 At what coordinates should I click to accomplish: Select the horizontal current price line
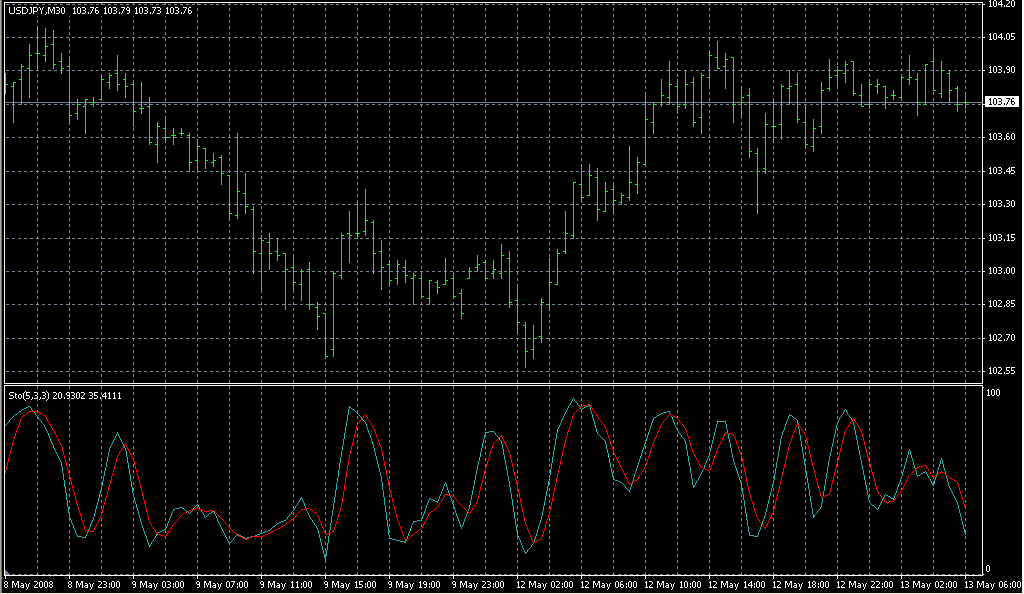400,102
